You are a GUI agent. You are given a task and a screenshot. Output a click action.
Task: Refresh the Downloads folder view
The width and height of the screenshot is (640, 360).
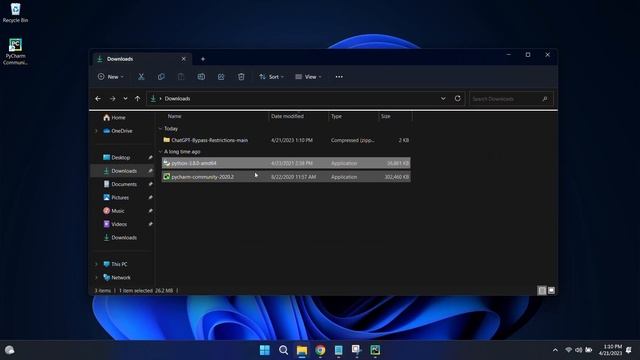(x=458, y=98)
